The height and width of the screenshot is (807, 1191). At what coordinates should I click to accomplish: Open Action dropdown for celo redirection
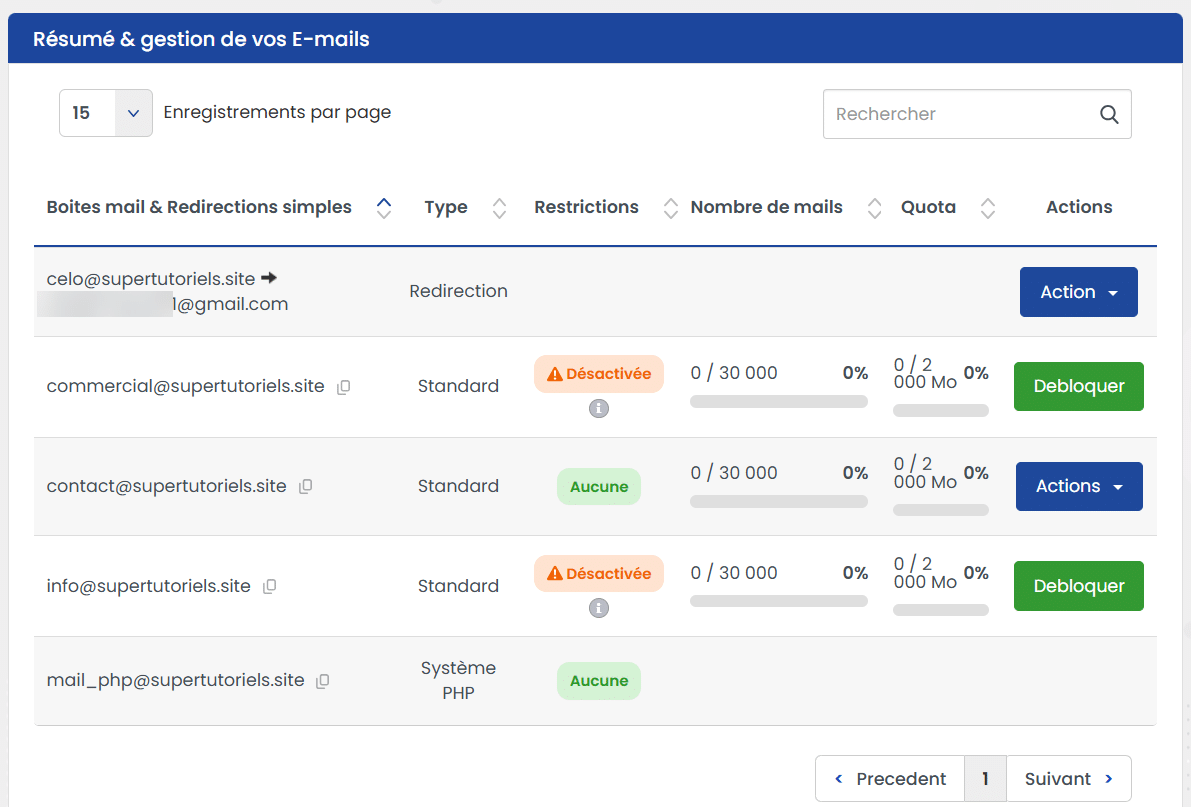(x=1079, y=292)
